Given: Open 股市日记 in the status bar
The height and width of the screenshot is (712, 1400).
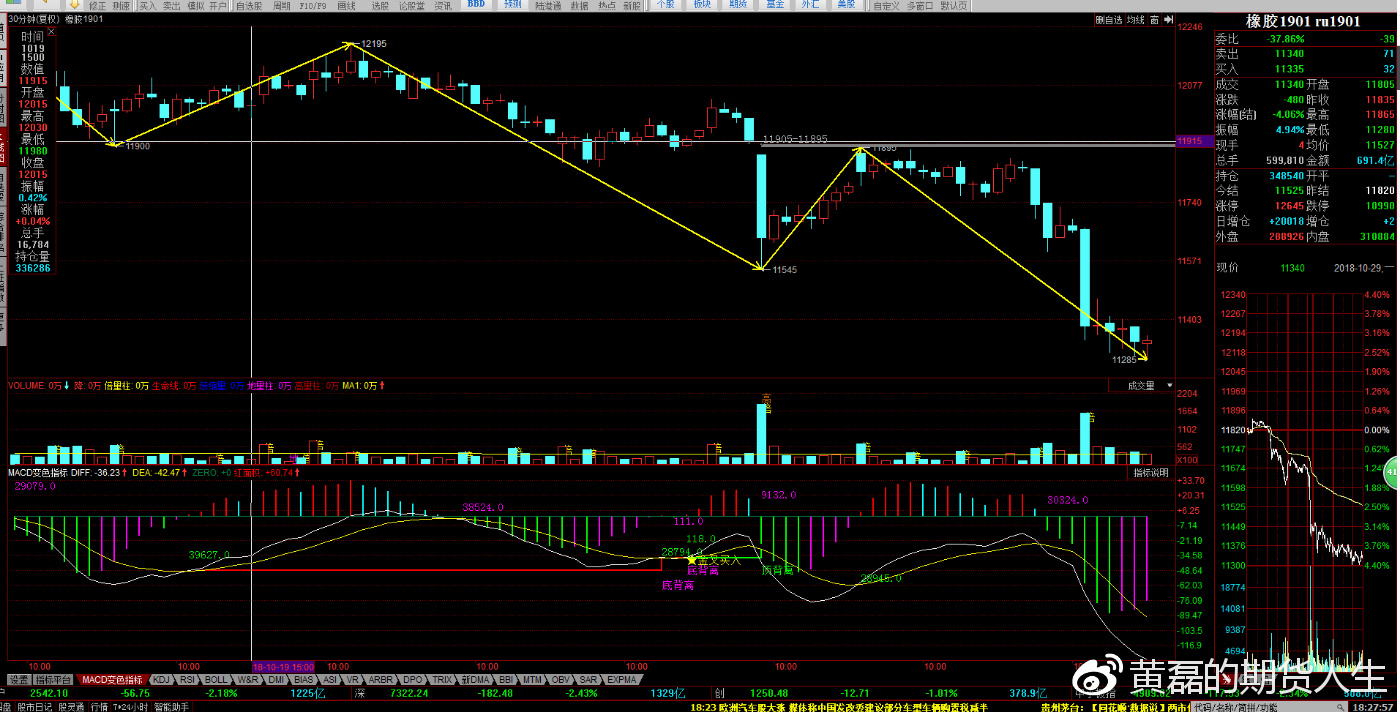Looking at the screenshot, I should 34,706.
